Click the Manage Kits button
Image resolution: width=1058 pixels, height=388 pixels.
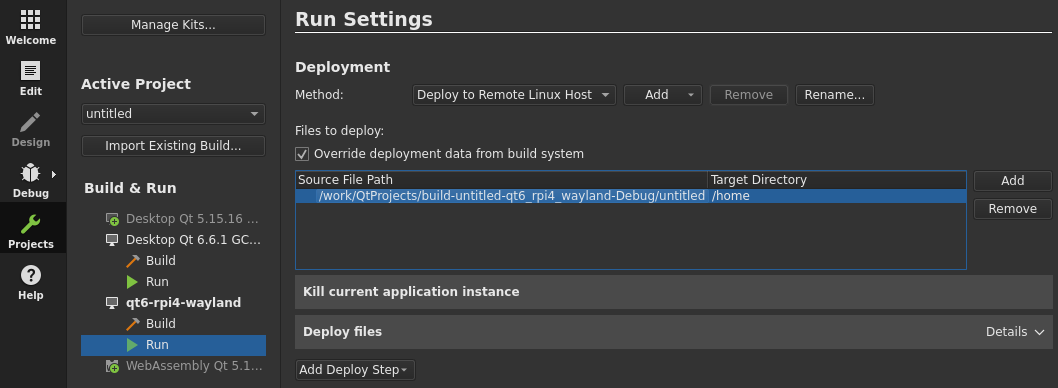click(173, 25)
